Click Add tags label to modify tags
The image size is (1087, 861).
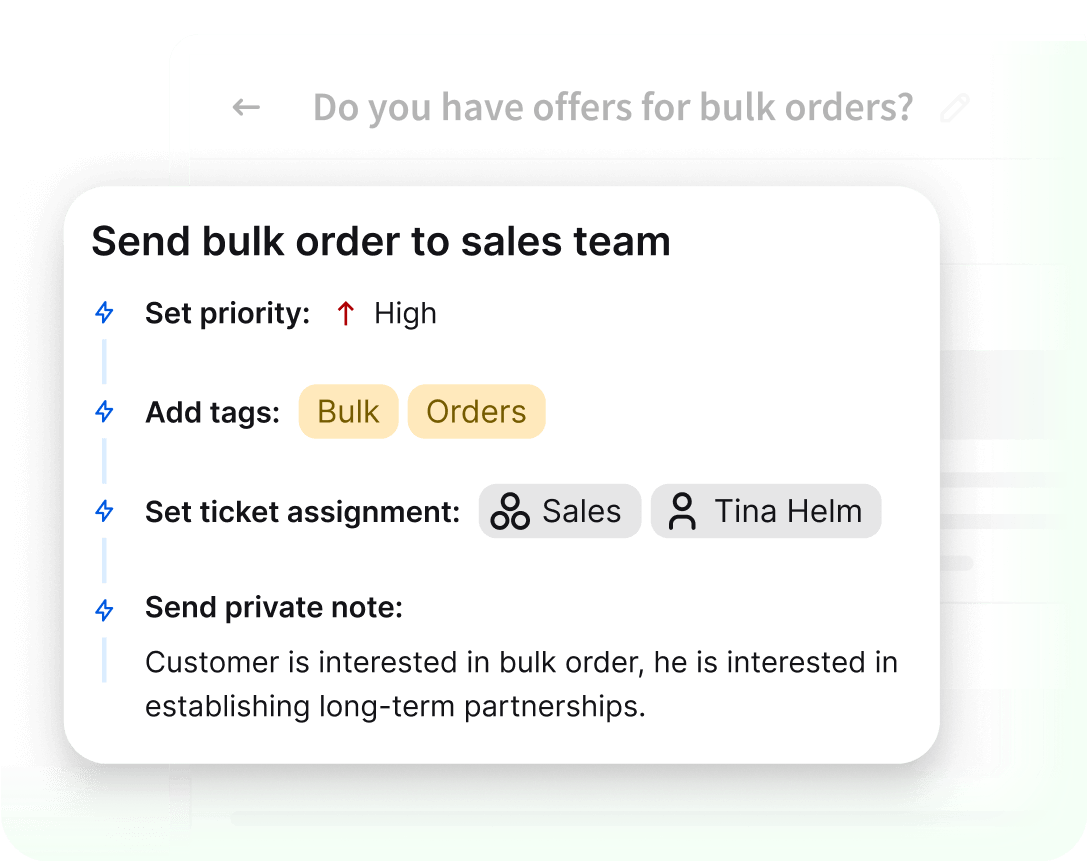tap(212, 411)
